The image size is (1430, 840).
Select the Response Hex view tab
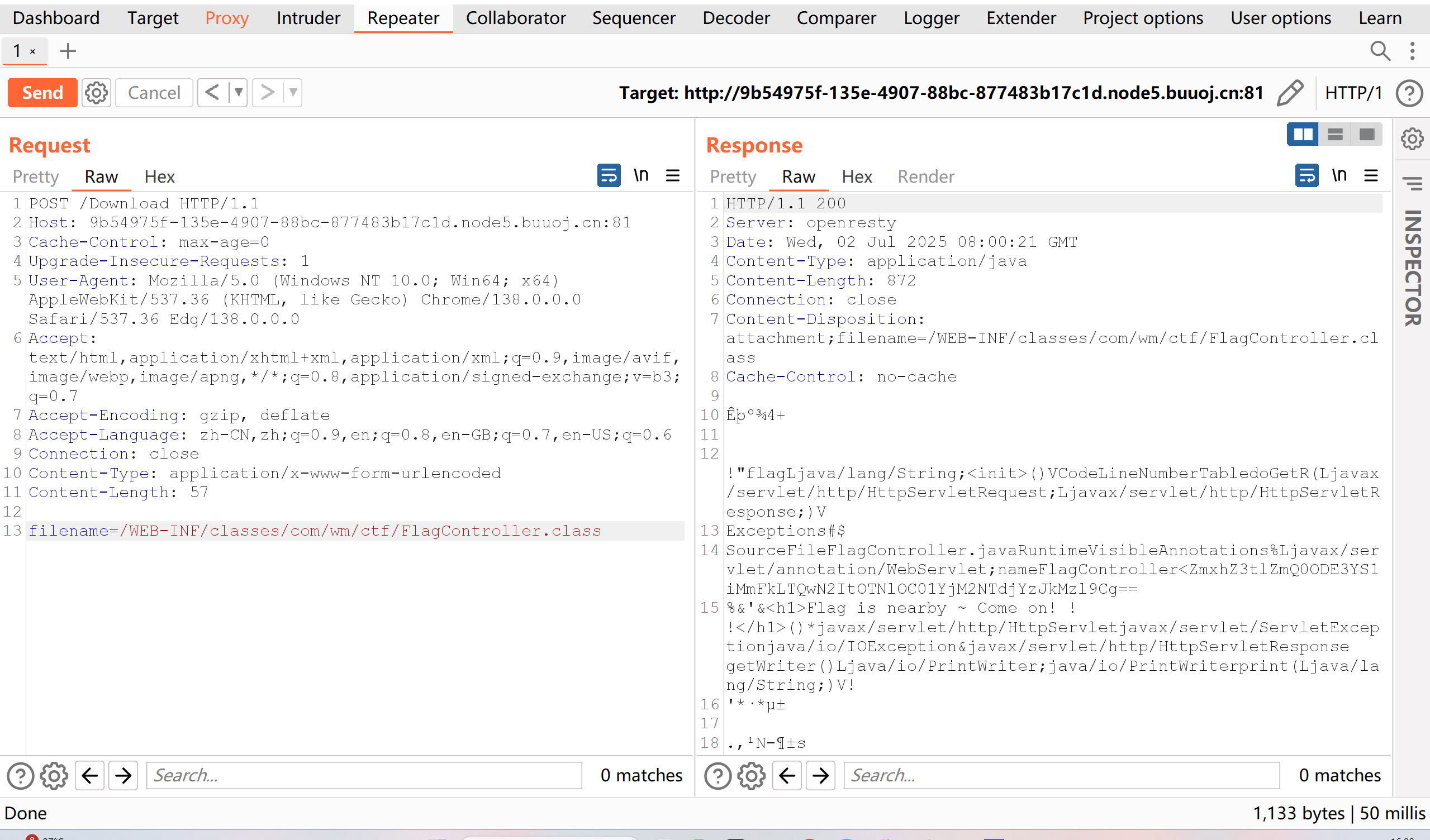(x=856, y=177)
